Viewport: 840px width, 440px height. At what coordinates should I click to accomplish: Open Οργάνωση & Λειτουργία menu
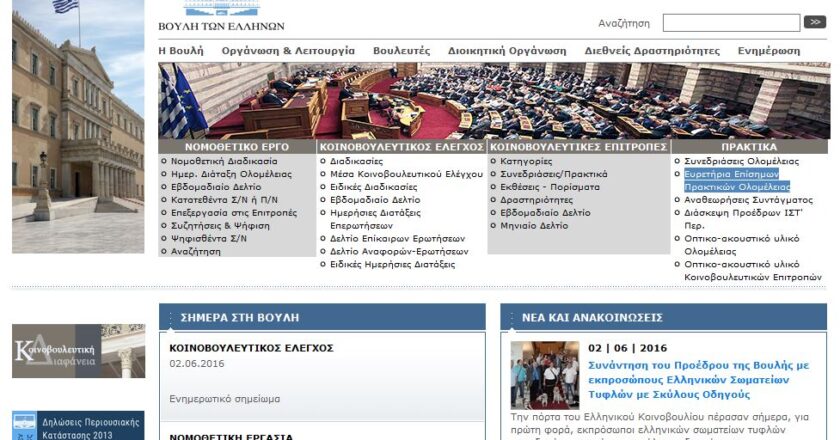click(288, 51)
